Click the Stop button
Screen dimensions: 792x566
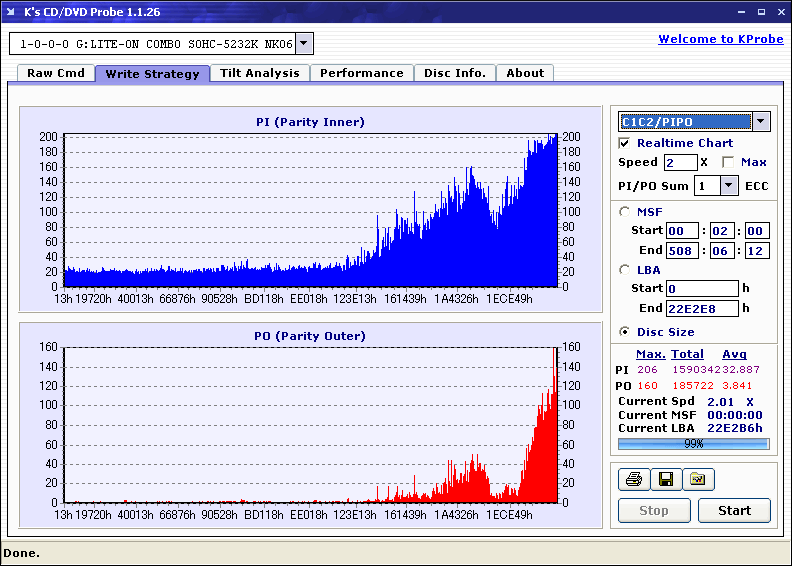[654, 510]
